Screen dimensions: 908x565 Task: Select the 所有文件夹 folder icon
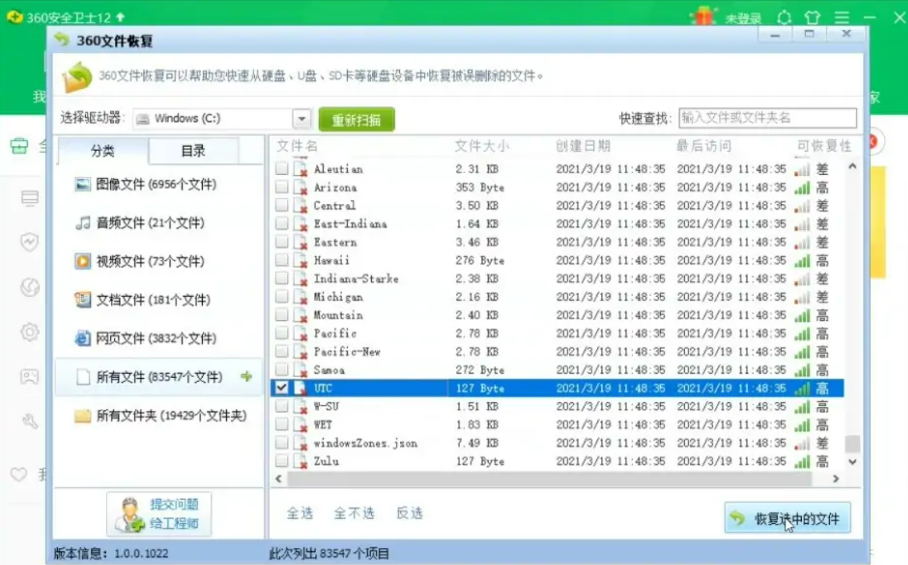83,416
